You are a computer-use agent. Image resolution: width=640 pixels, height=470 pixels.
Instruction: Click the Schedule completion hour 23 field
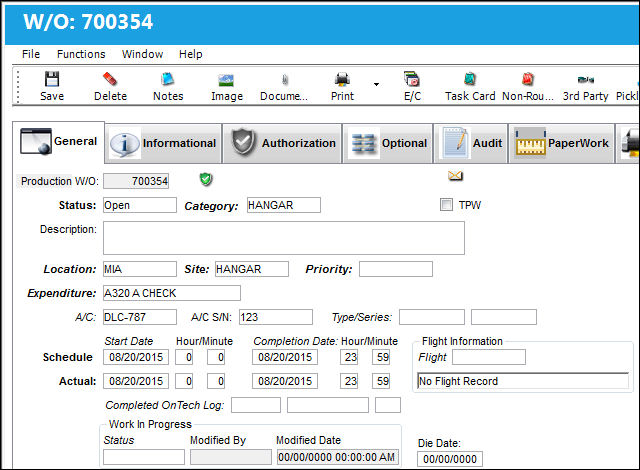[349, 357]
